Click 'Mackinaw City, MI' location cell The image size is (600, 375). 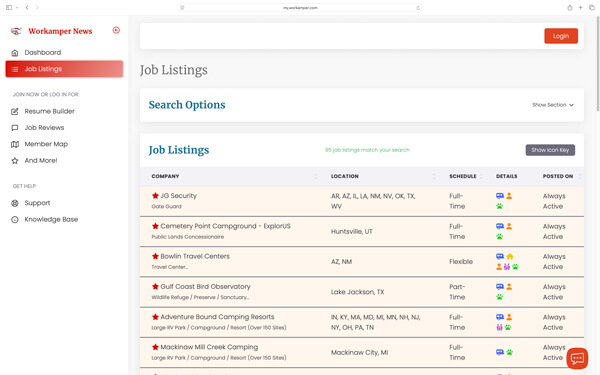359,352
